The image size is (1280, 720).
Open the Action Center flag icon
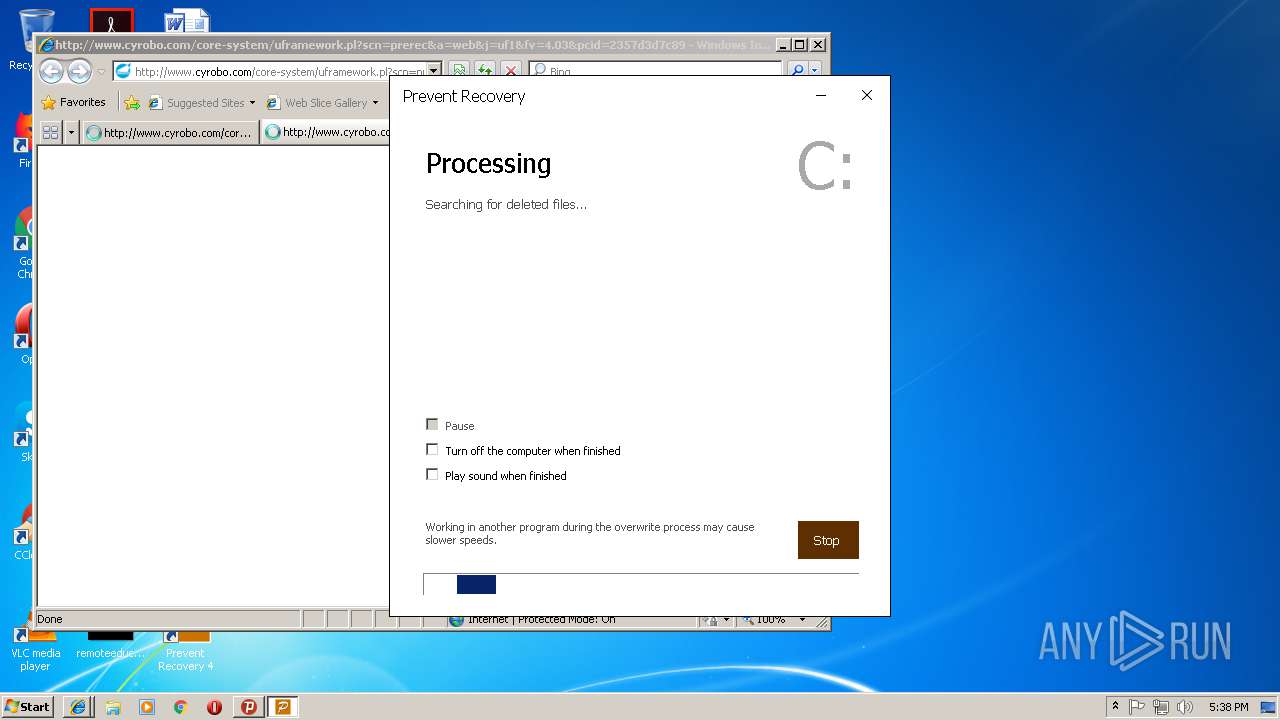pos(1137,707)
